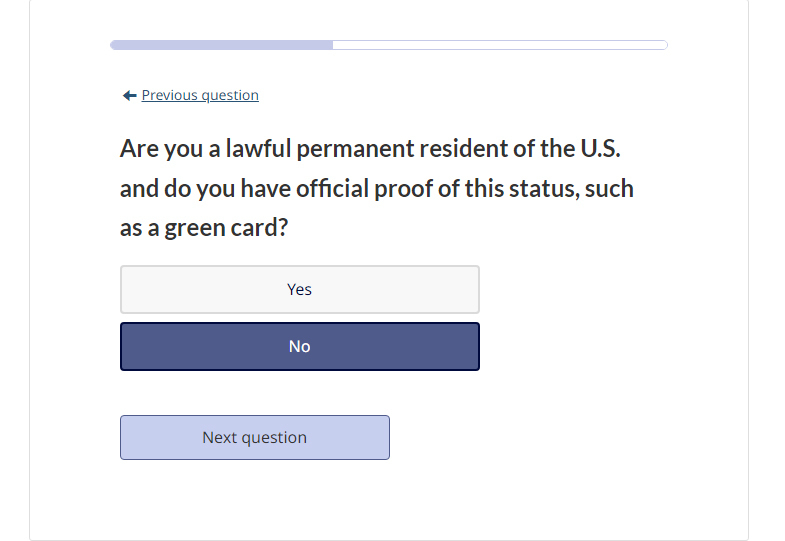Screen dimensions: 785x541
Task: Click the filled portion of the progress bar
Action: click(222, 45)
